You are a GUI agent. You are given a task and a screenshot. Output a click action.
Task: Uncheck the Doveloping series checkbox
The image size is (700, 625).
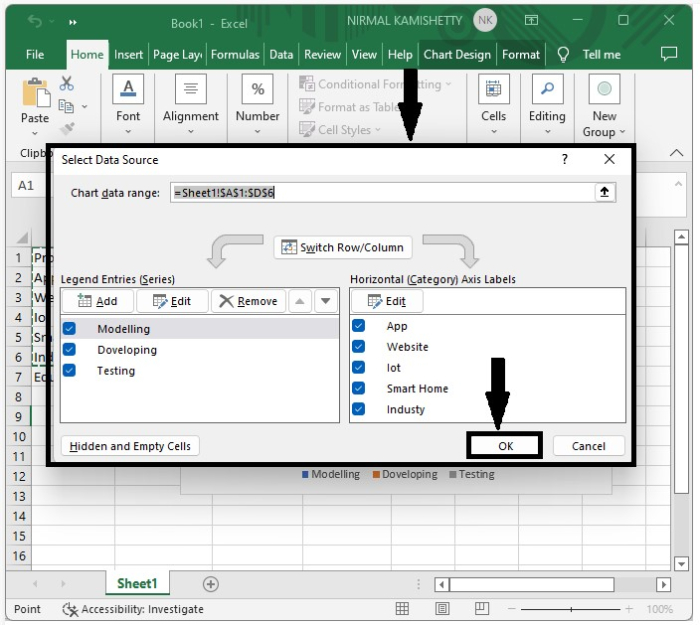coord(69,349)
